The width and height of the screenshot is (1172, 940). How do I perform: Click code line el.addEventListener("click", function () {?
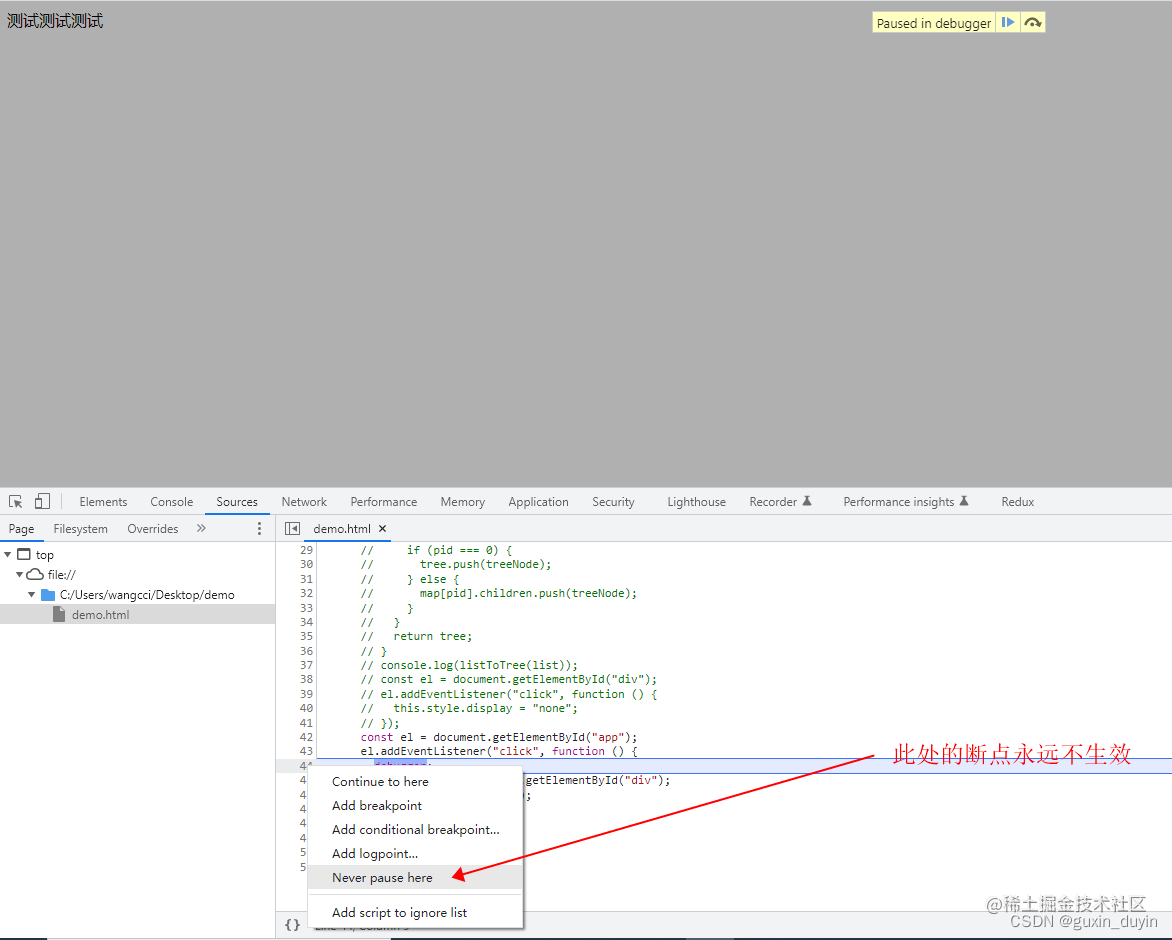tap(499, 751)
